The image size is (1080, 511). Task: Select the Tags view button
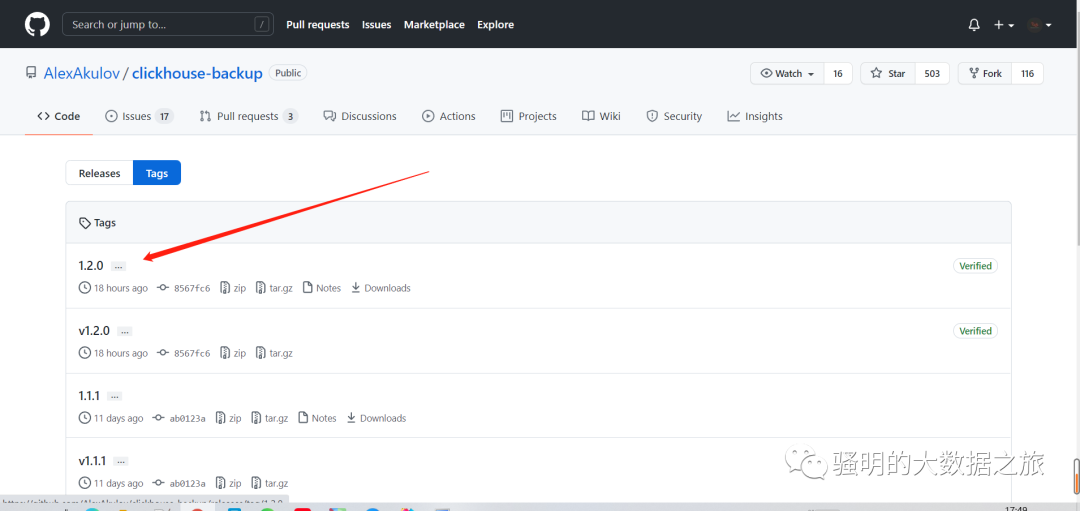point(157,173)
